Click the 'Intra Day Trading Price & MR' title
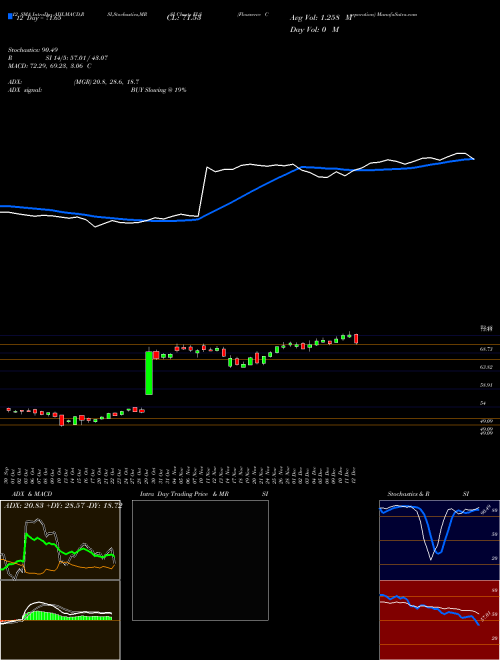Viewport: 500px width, 660px height. click(184, 494)
